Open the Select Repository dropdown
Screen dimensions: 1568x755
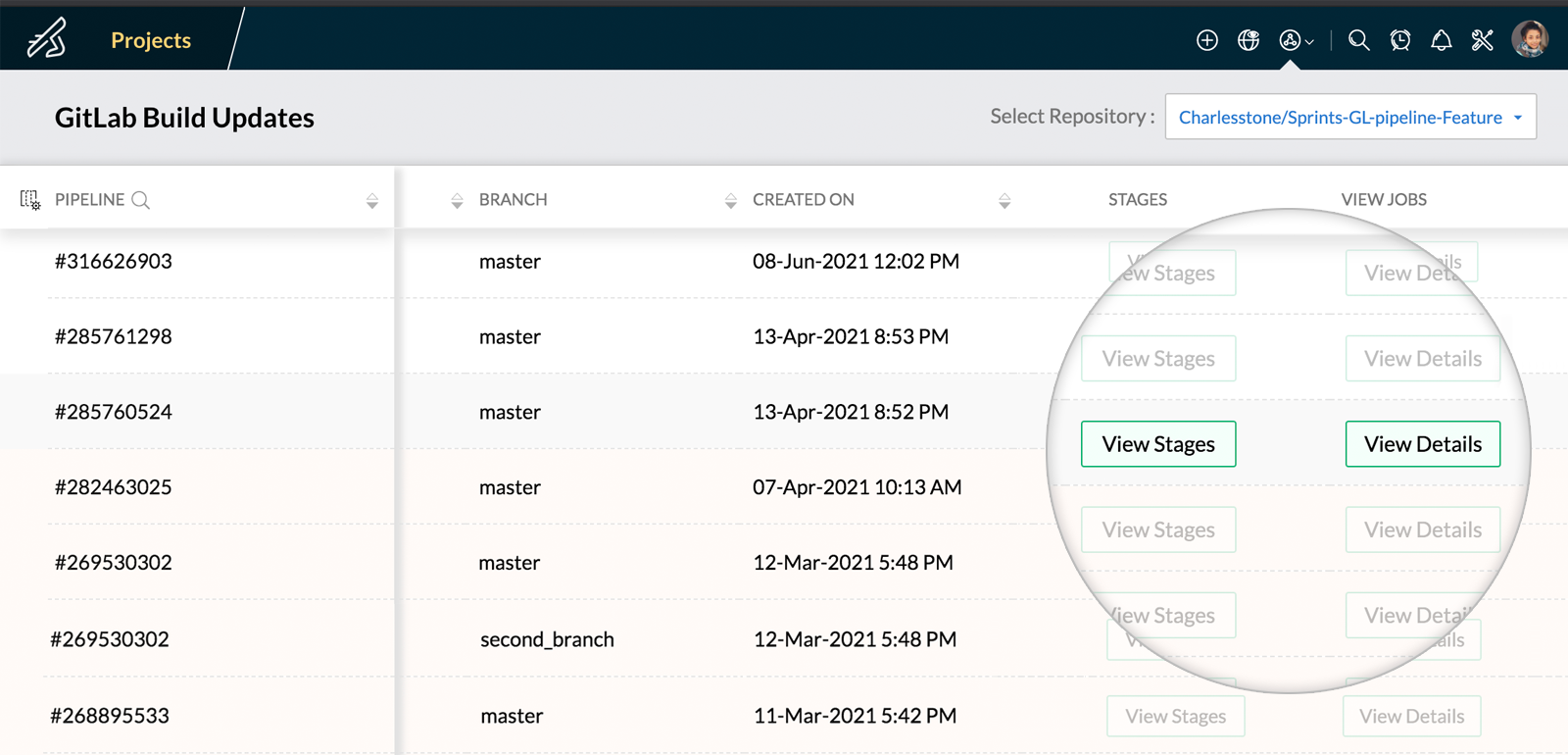[x=1349, y=118]
